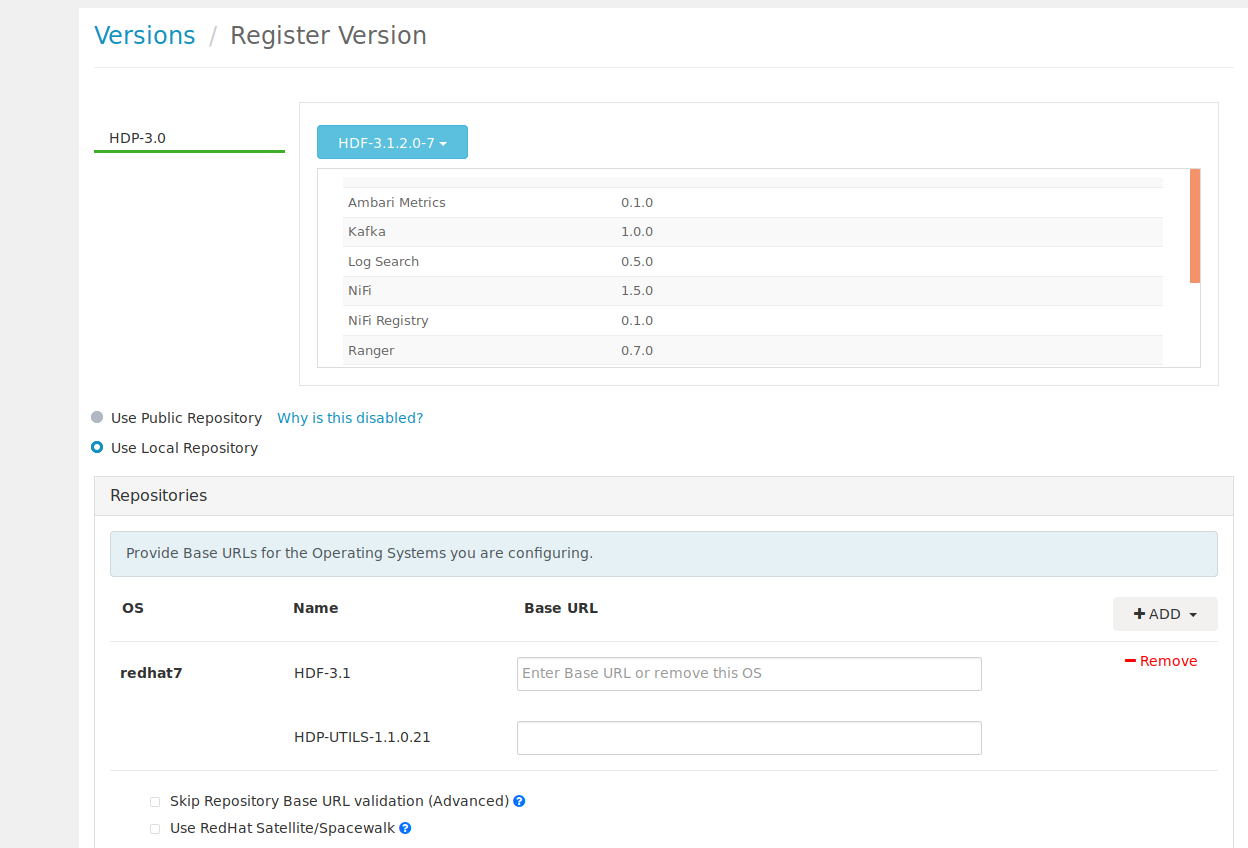Click the HDP-UTILS-1.1.0.21 Base URL field
The width and height of the screenshot is (1248, 848).
point(748,737)
